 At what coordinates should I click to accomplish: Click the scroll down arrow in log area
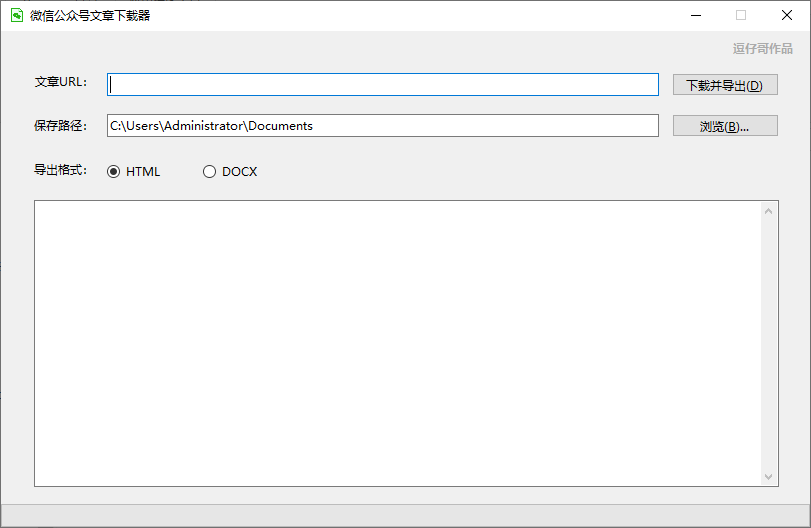tap(769, 477)
